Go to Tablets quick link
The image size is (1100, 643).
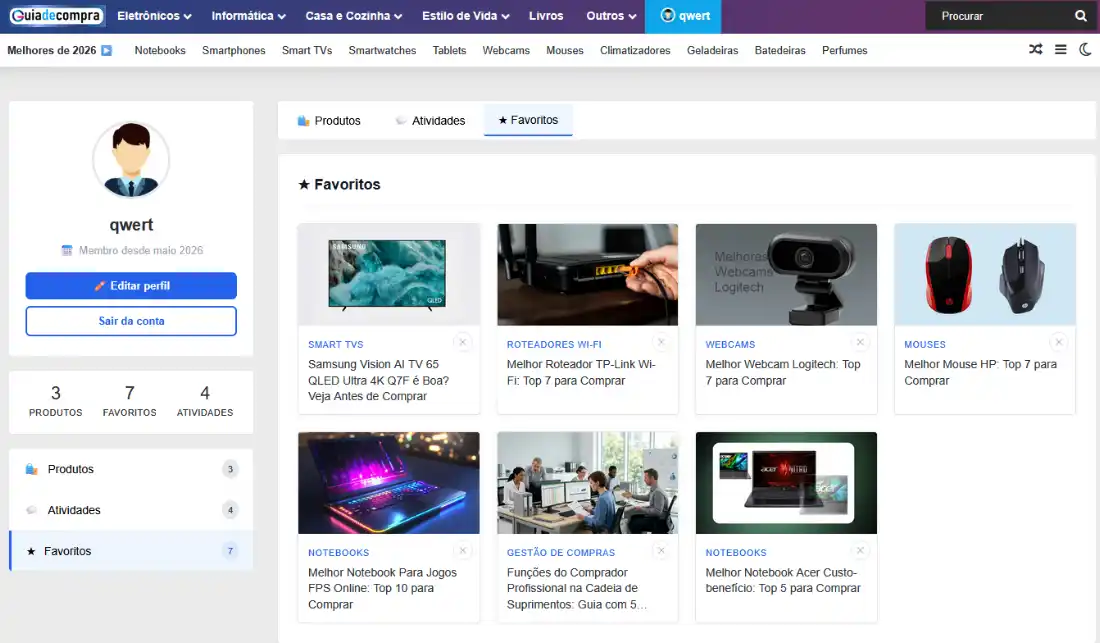tap(449, 50)
